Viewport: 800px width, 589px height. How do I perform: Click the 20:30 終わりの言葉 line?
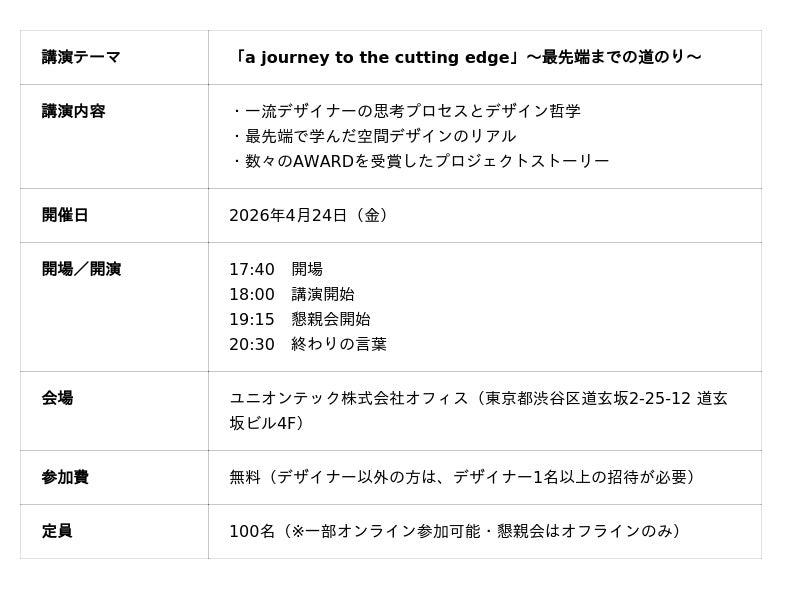tap(308, 344)
